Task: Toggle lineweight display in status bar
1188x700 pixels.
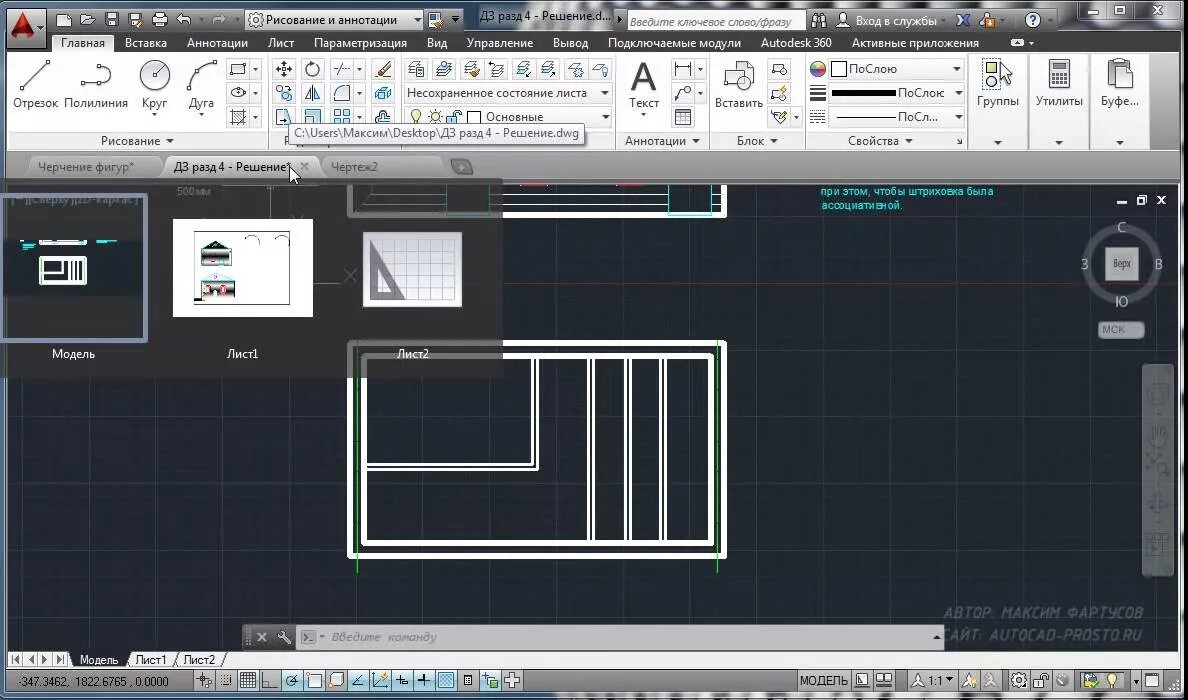Action: (x=424, y=680)
